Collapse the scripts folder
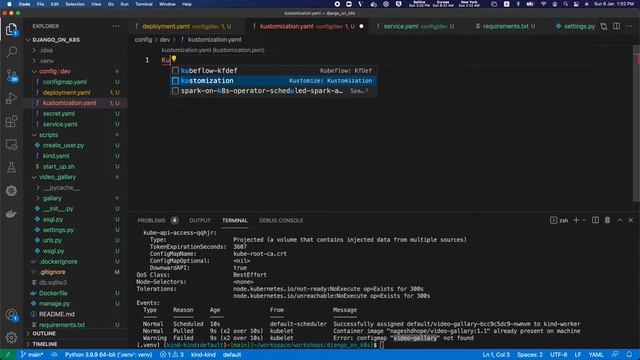 pos(34,135)
